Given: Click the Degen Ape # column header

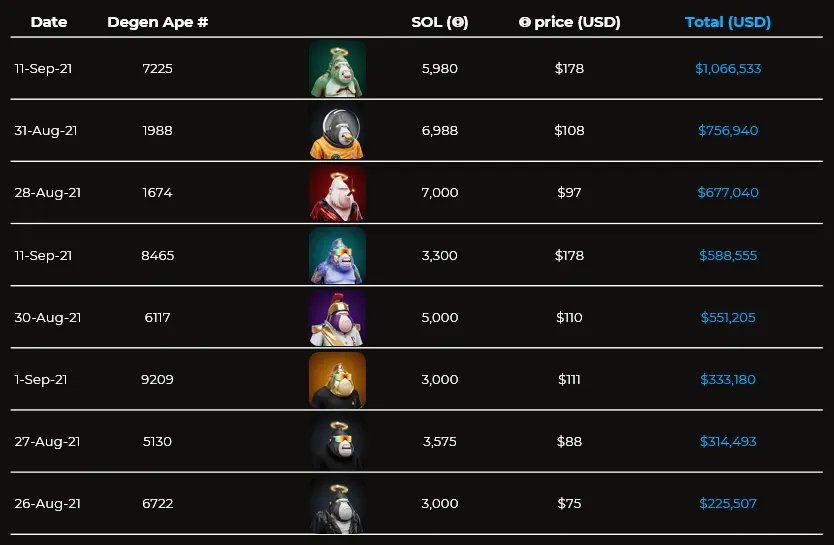Looking at the screenshot, I should [x=158, y=22].
